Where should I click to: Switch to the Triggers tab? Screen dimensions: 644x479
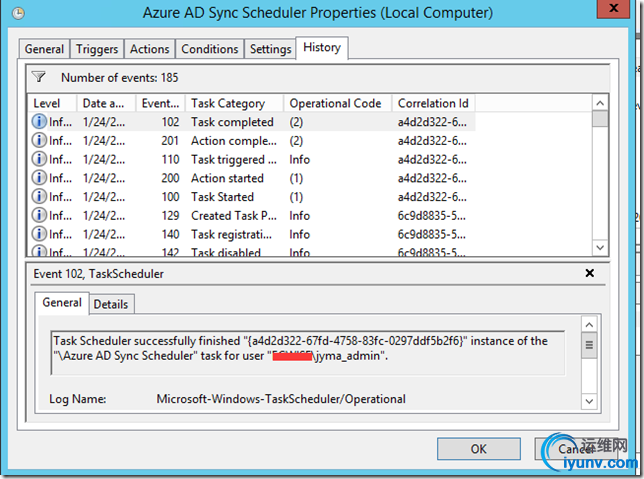click(97, 49)
